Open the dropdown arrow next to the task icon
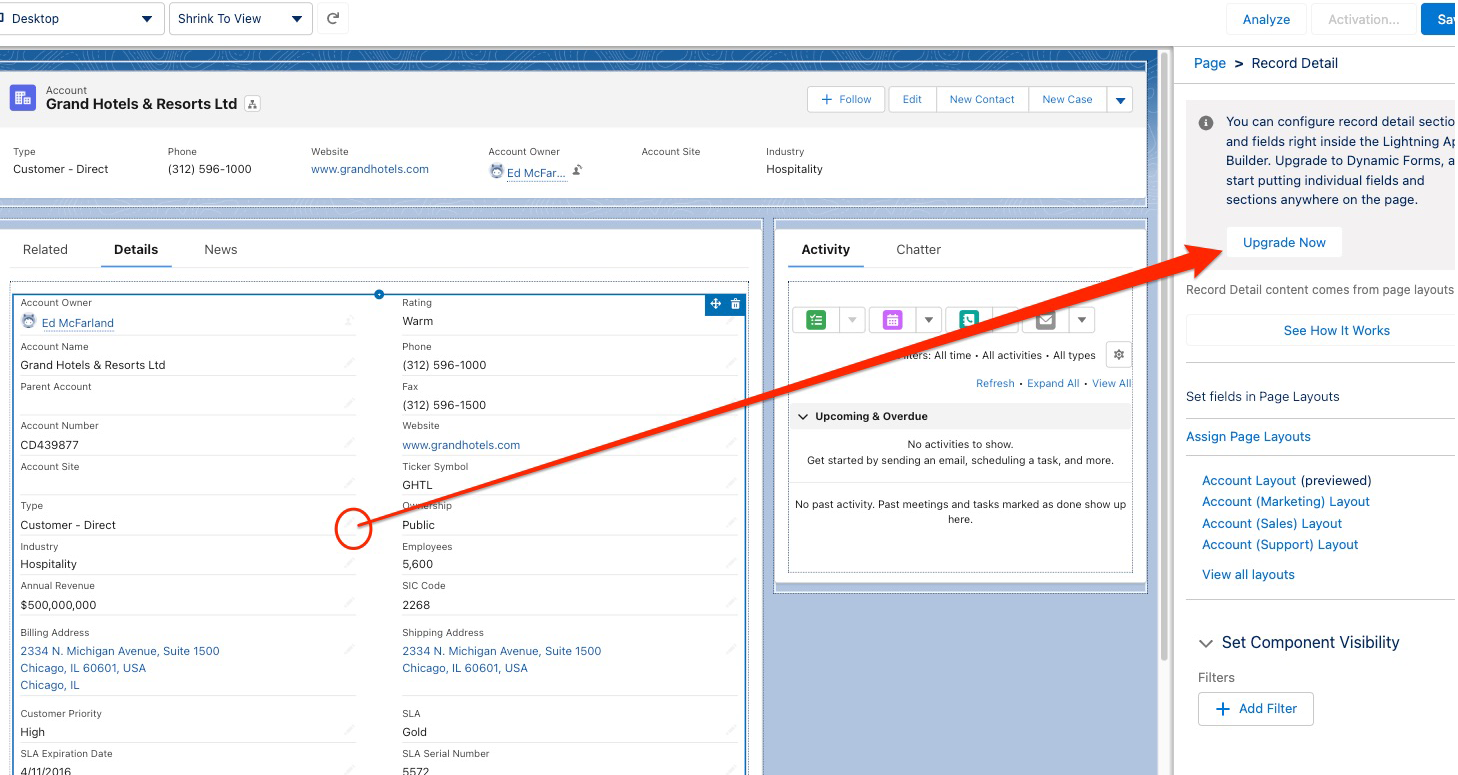Viewport: 1458px width, 775px height. [852, 320]
